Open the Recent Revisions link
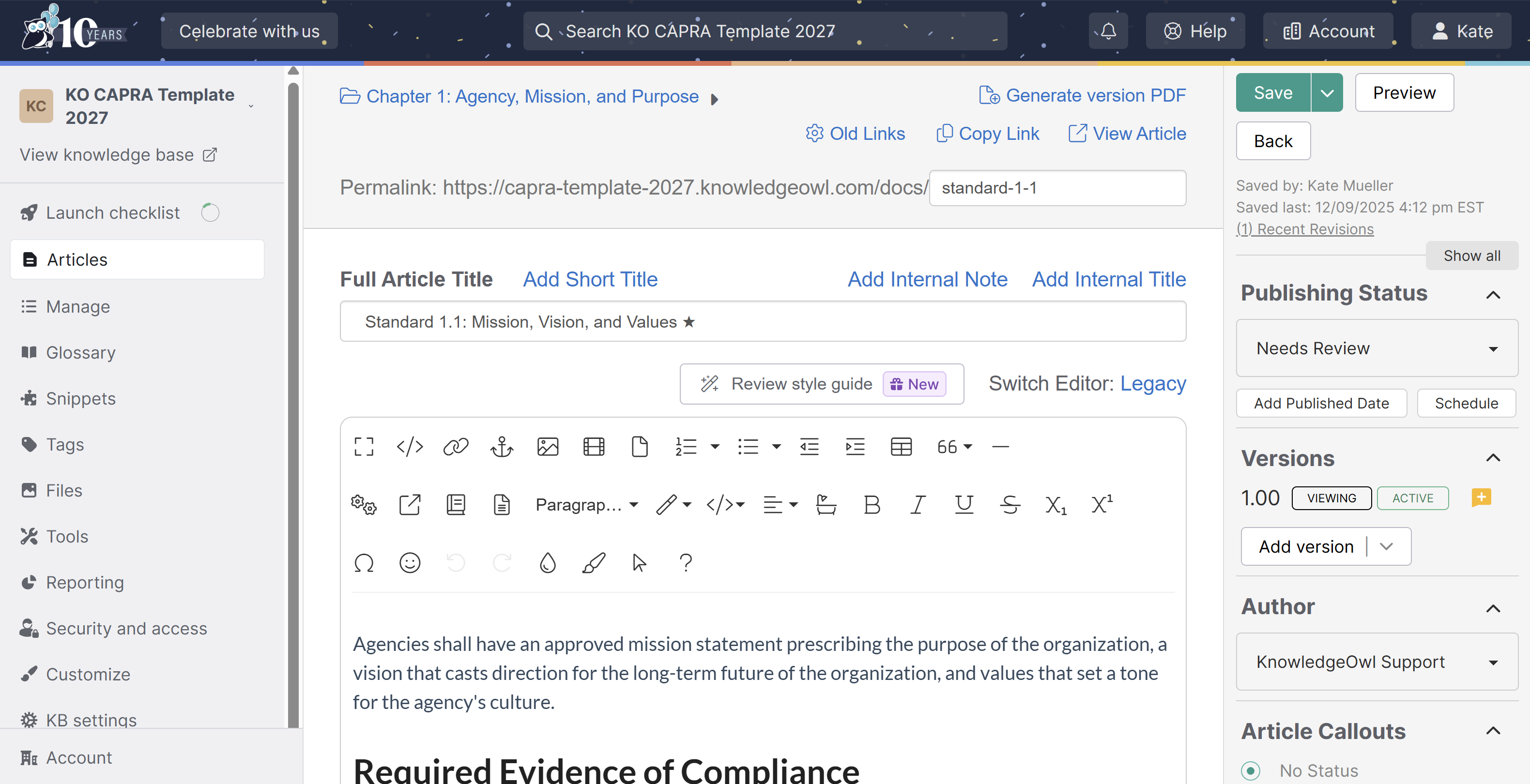1530x784 pixels. point(1304,229)
